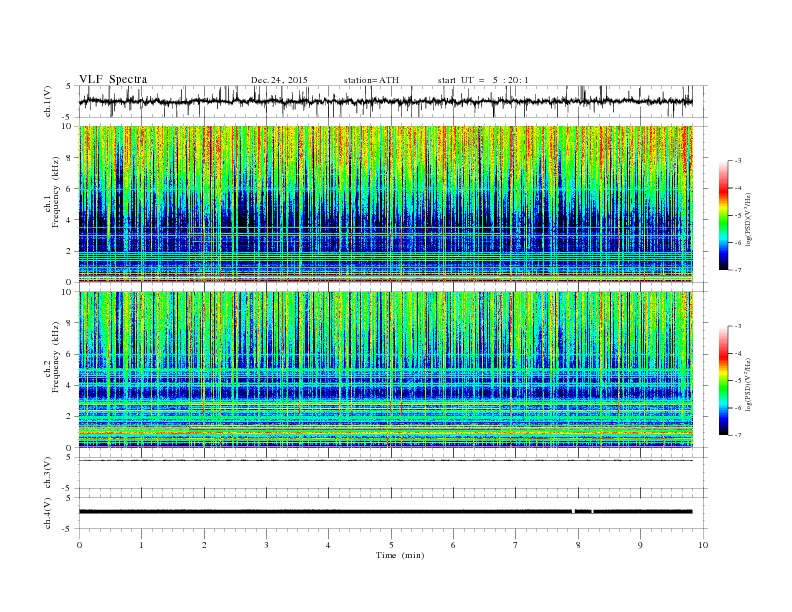Click the "7" minute tick label on time axis

(x=516, y=545)
